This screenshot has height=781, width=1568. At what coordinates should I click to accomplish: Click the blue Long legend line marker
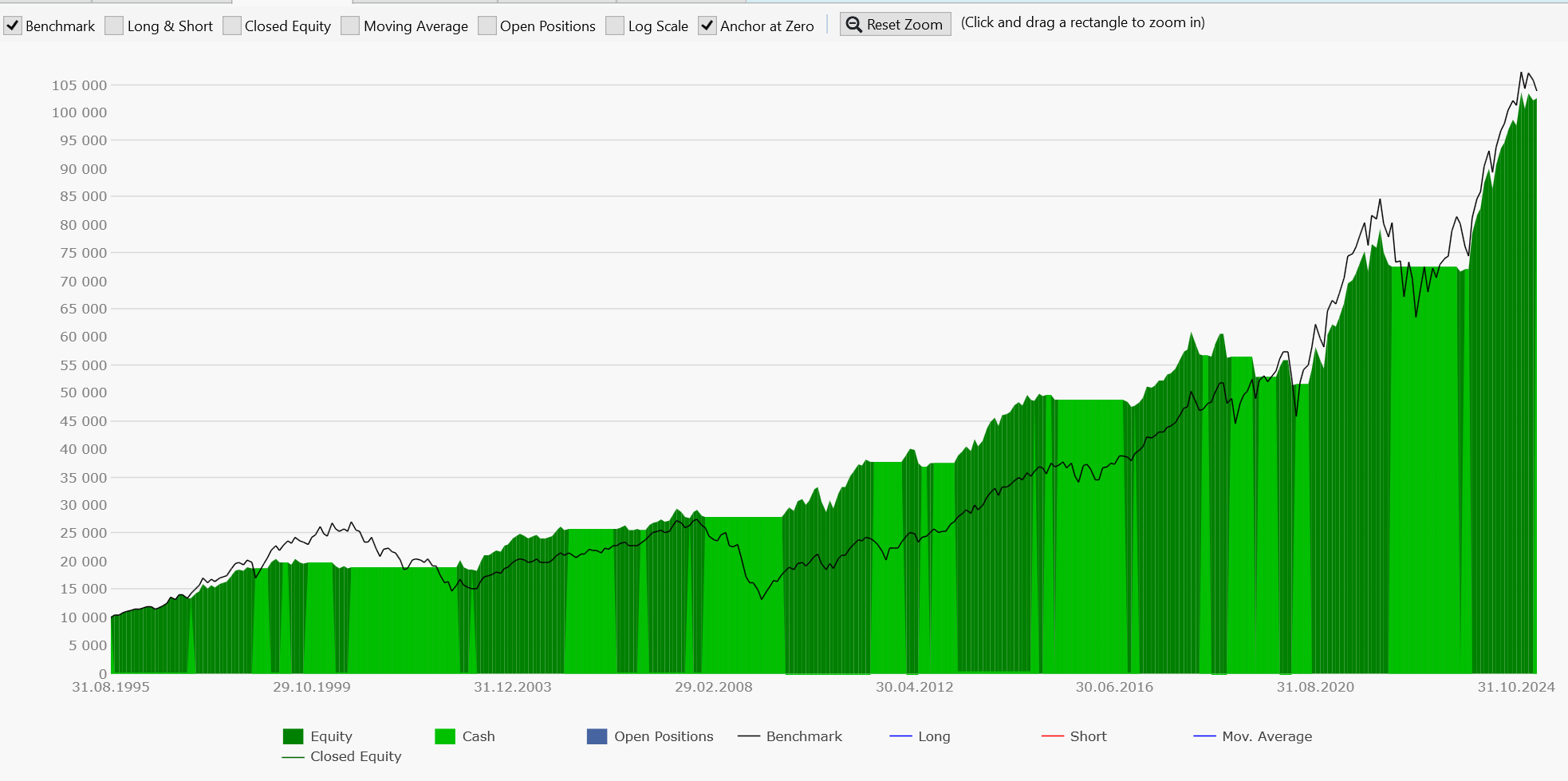pyautogui.click(x=900, y=736)
